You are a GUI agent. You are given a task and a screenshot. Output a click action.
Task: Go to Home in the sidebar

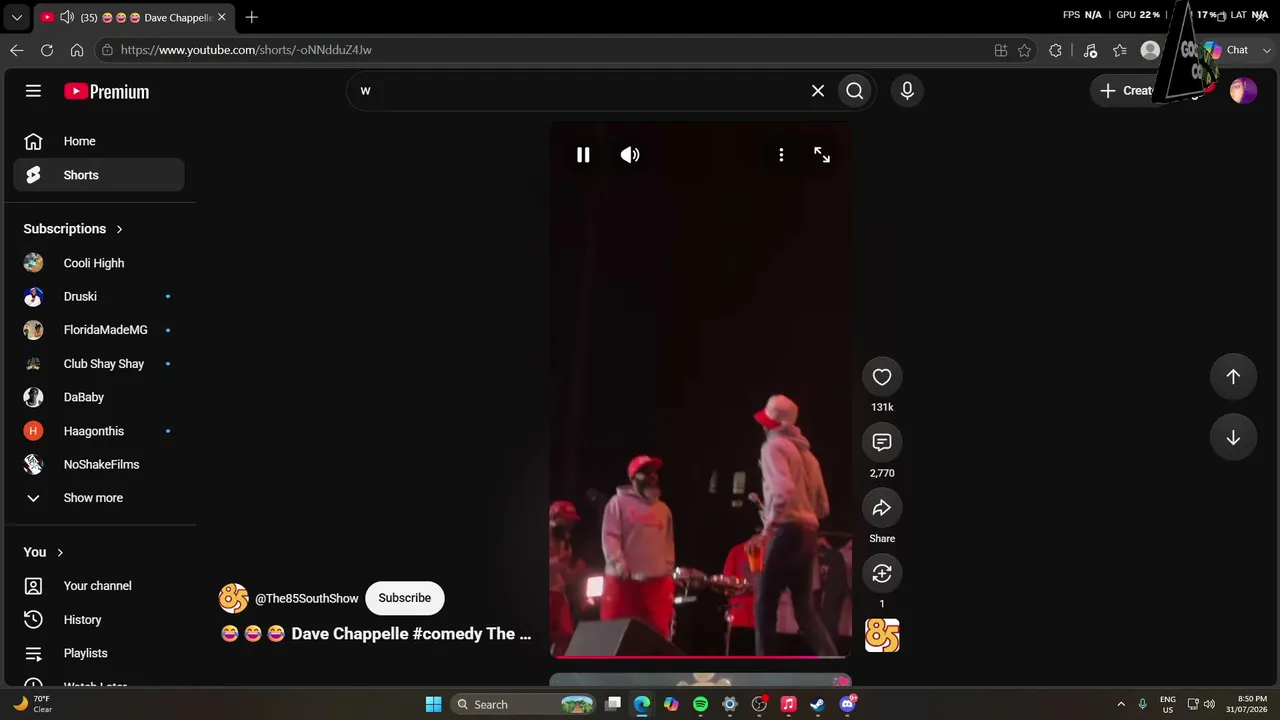[99, 141]
